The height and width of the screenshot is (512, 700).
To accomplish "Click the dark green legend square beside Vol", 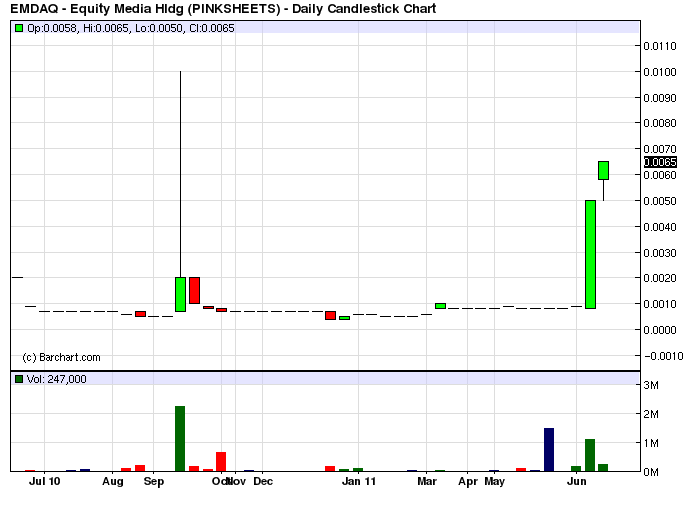I will tap(19, 379).
